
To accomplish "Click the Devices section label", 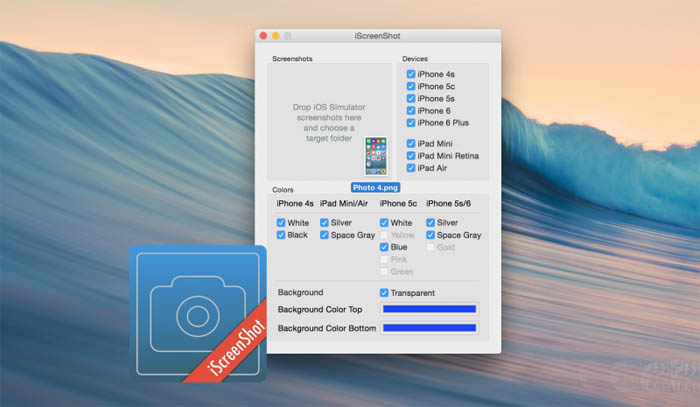I will 415,58.
